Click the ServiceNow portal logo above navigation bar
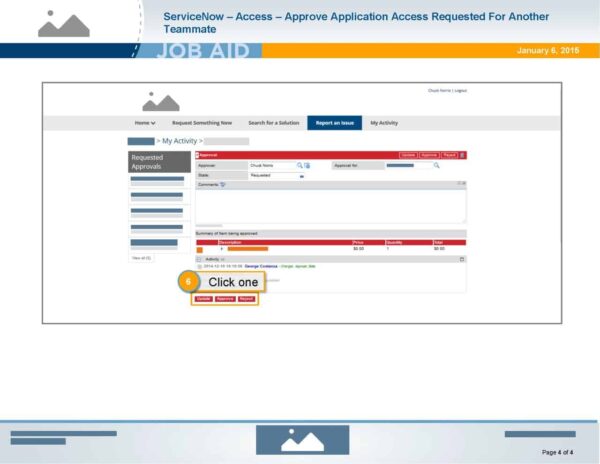 tap(161, 102)
